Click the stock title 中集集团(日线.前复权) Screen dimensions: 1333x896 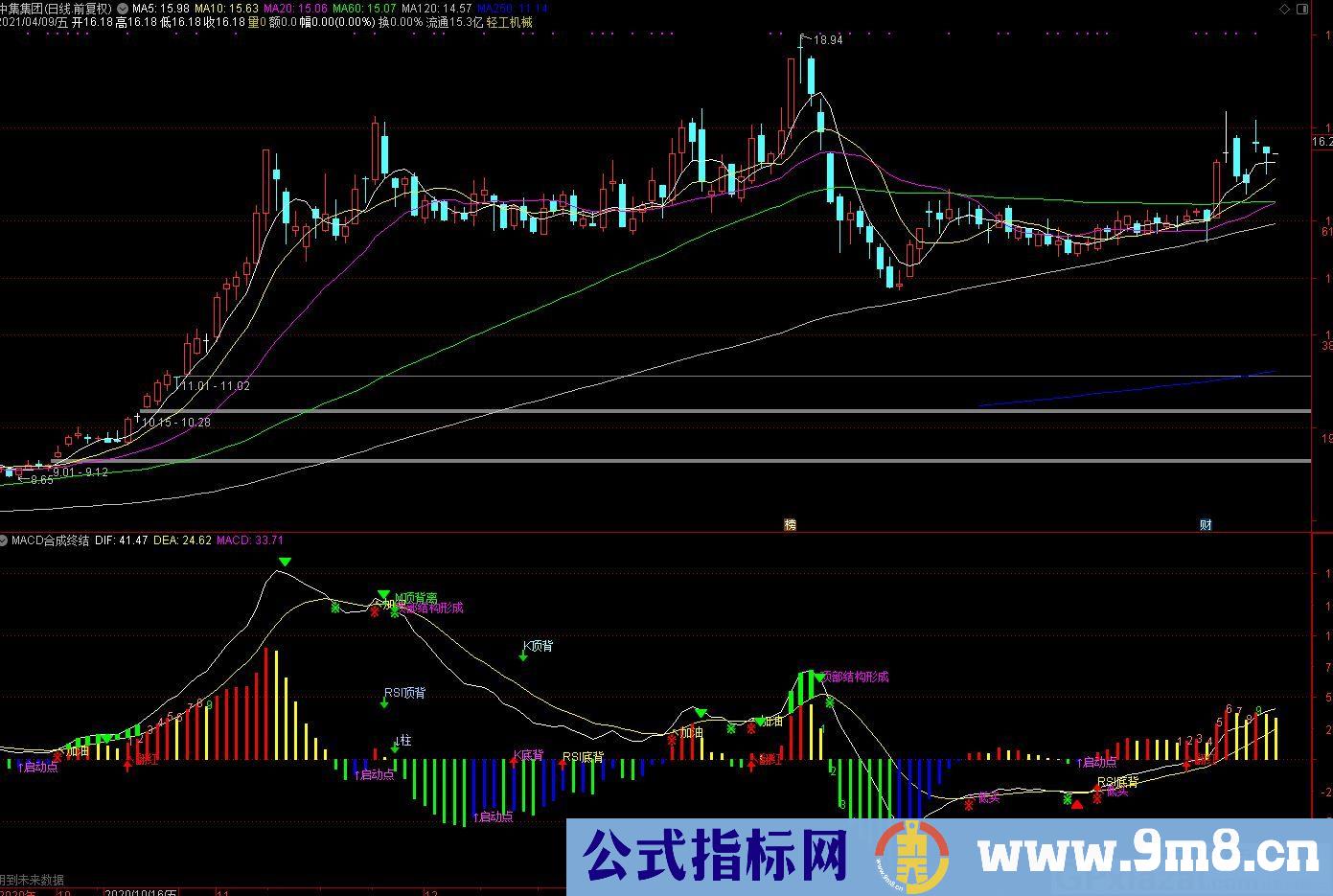(57, 8)
